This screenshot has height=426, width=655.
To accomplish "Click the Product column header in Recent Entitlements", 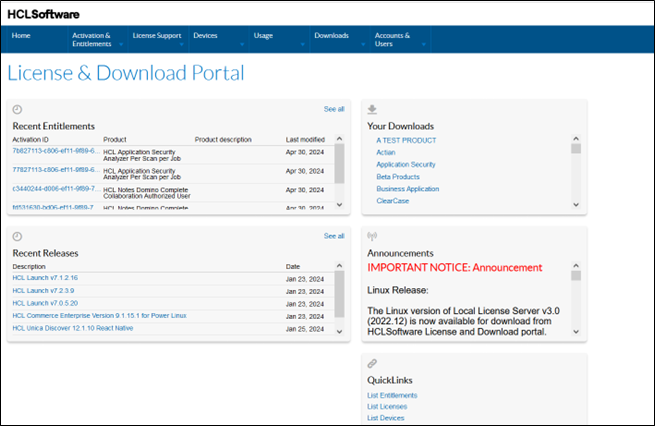I will pos(114,139).
